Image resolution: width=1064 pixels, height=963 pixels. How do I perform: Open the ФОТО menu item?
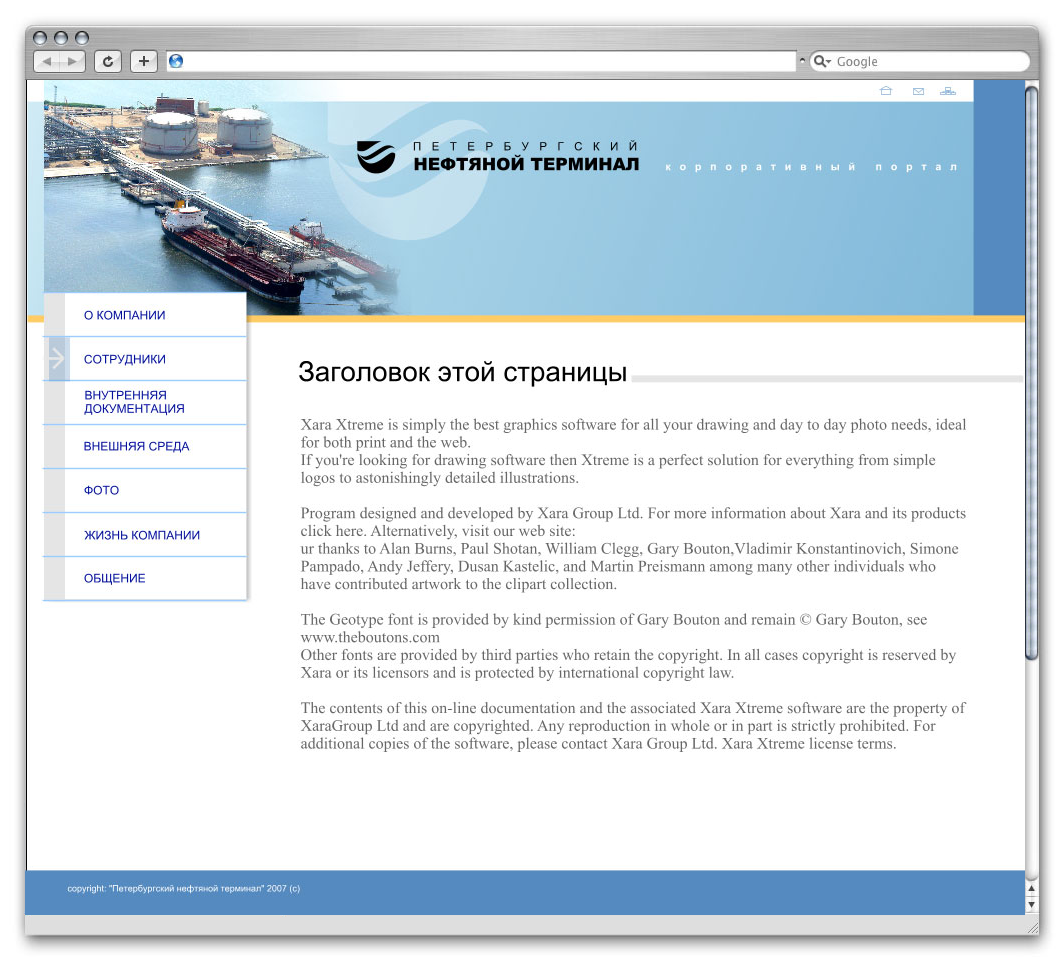pyautogui.click(x=145, y=490)
